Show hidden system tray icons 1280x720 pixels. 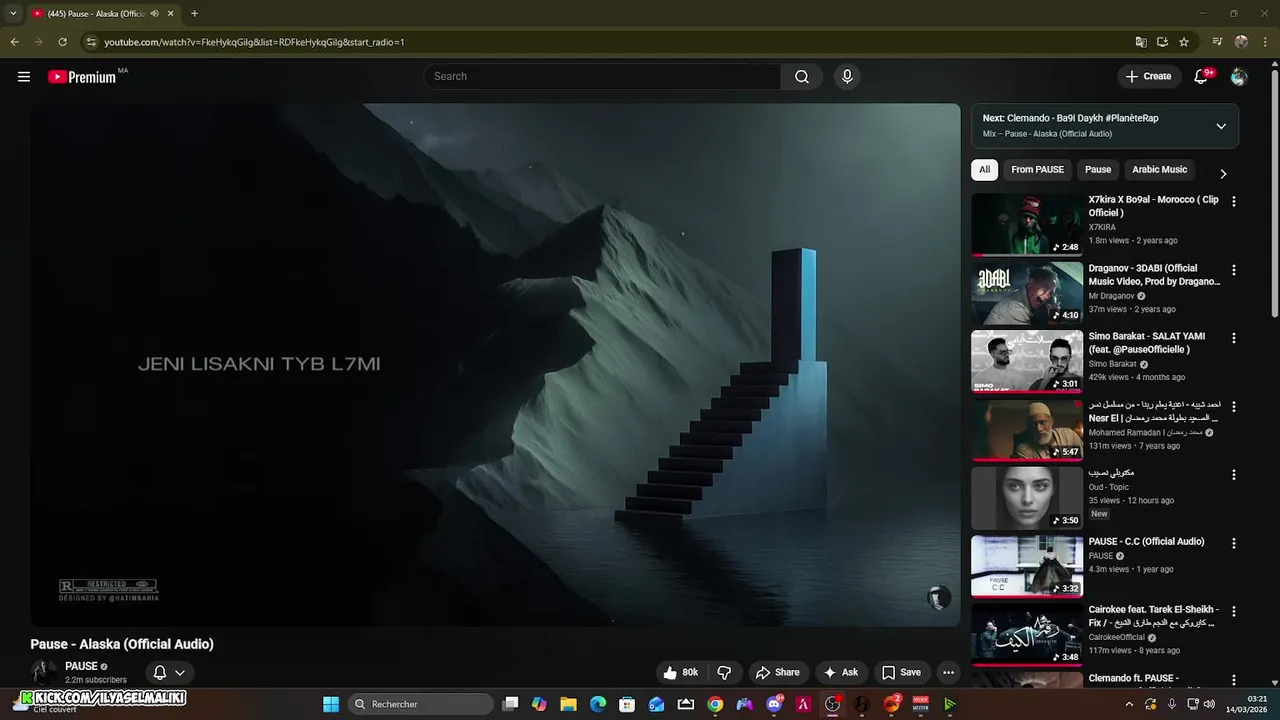1129,705
